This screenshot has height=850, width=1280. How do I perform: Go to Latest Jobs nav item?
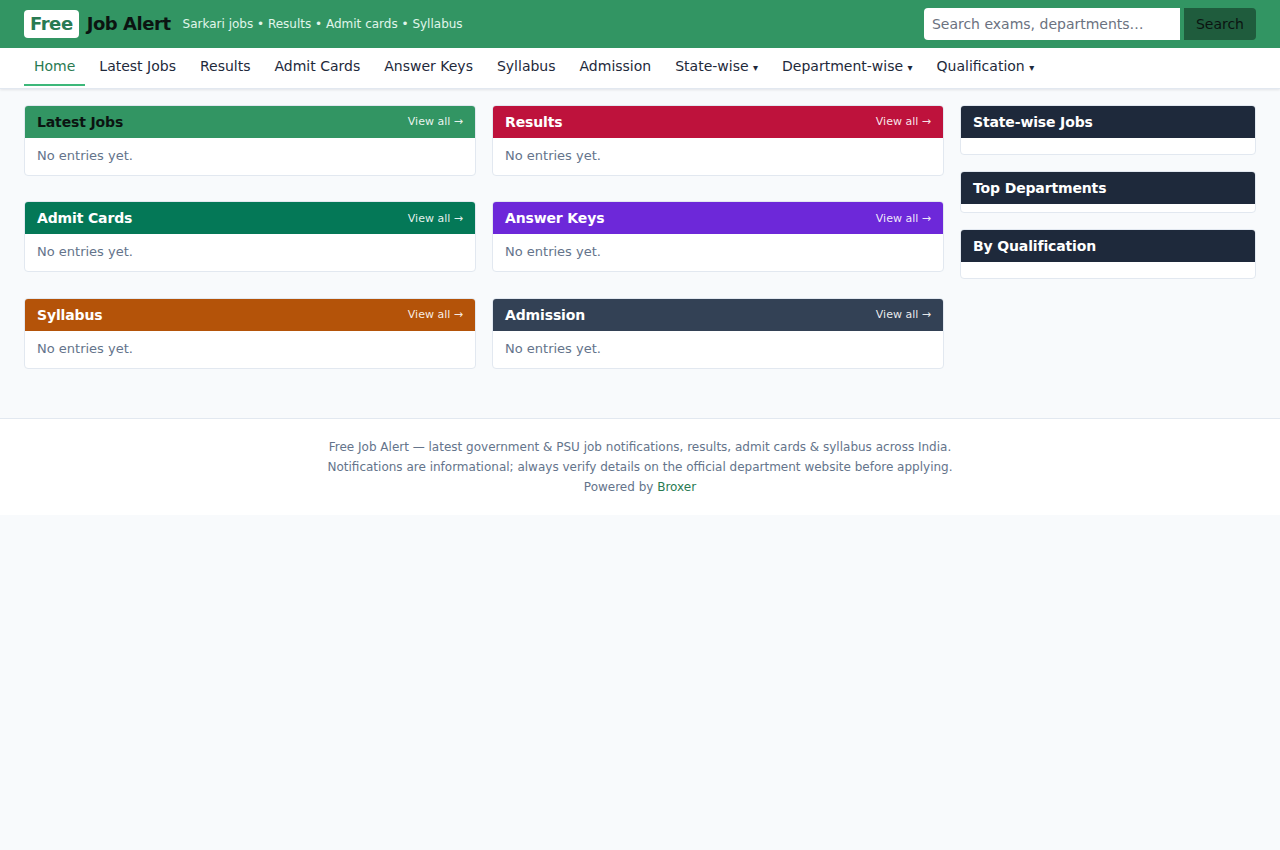click(137, 66)
